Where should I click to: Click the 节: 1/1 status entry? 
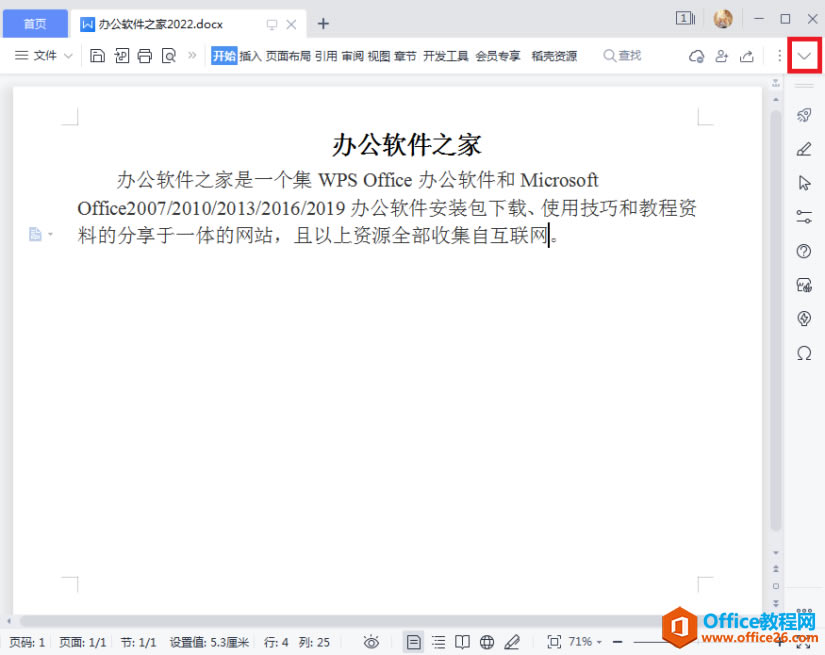[138, 642]
